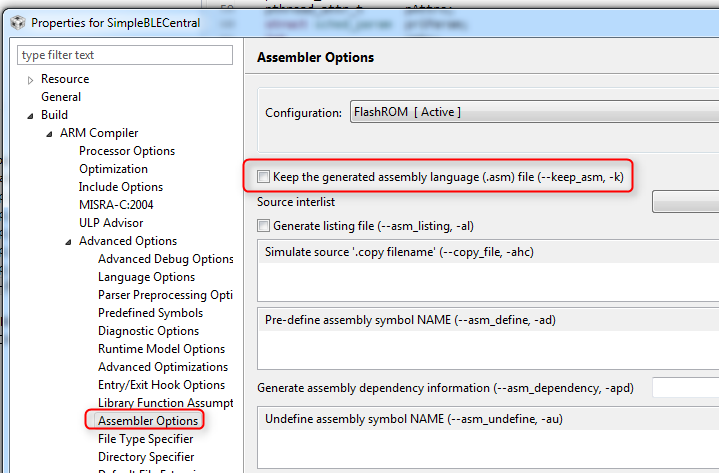Viewport: 719px width, 473px height.
Task: Click the type filter text field
Action: (x=125, y=55)
